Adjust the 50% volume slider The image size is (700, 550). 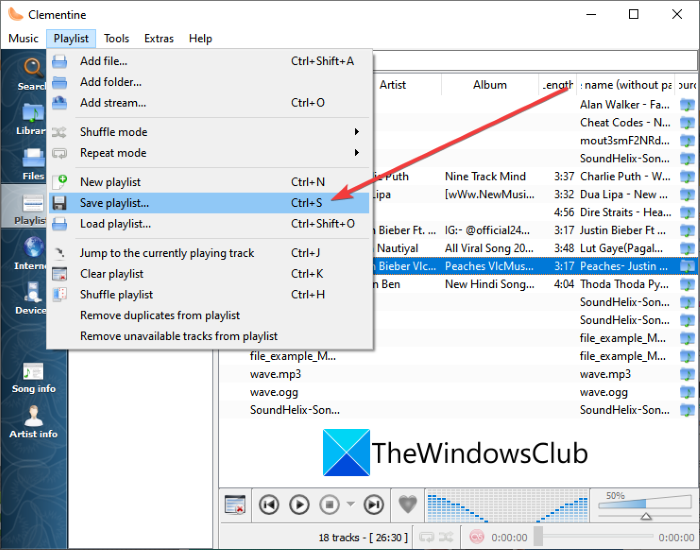[645, 505]
